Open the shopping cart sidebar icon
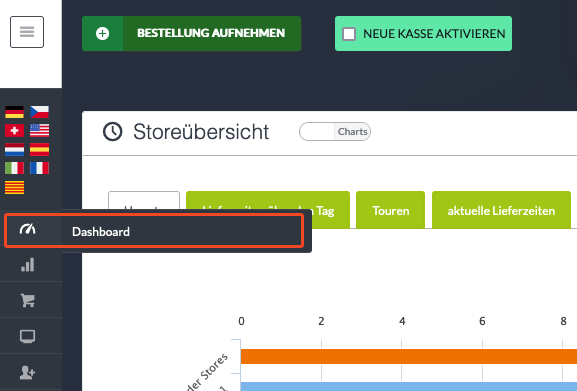The height and width of the screenshot is (391, 577). pos(28,300)
